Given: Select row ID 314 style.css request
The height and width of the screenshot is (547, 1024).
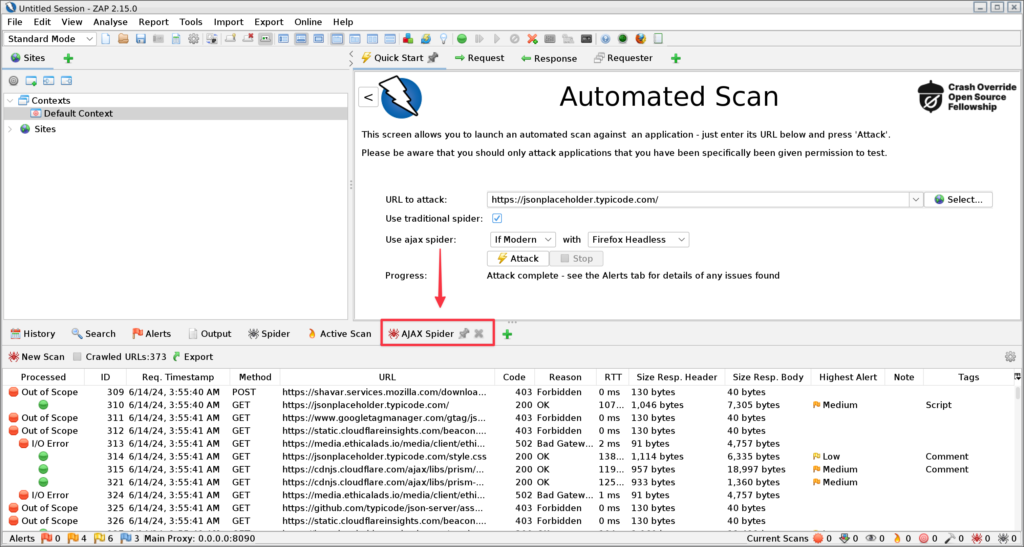Looking at the screenshot, I should tap(509, 456).
